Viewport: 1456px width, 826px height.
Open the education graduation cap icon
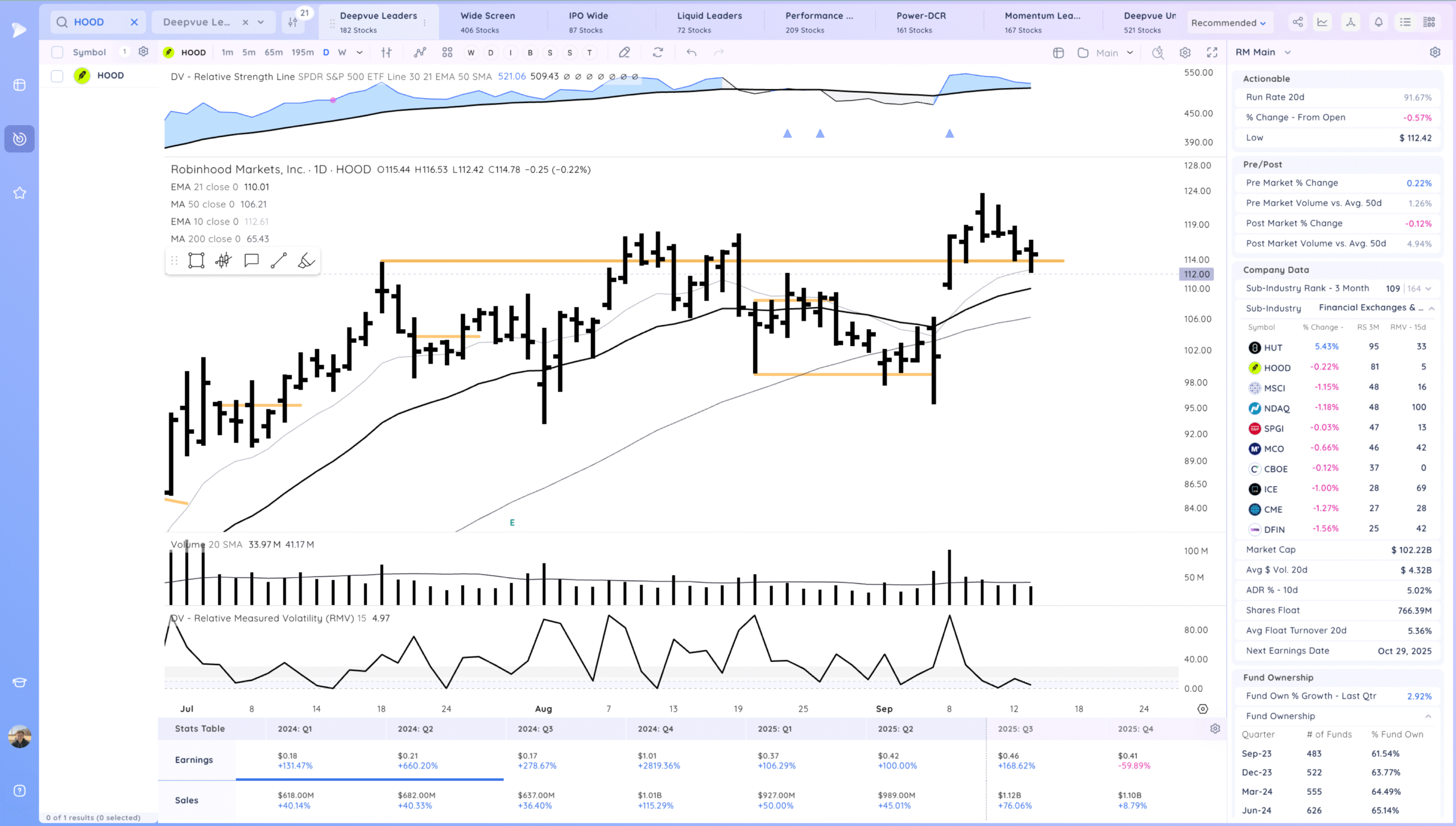[19, 682]
